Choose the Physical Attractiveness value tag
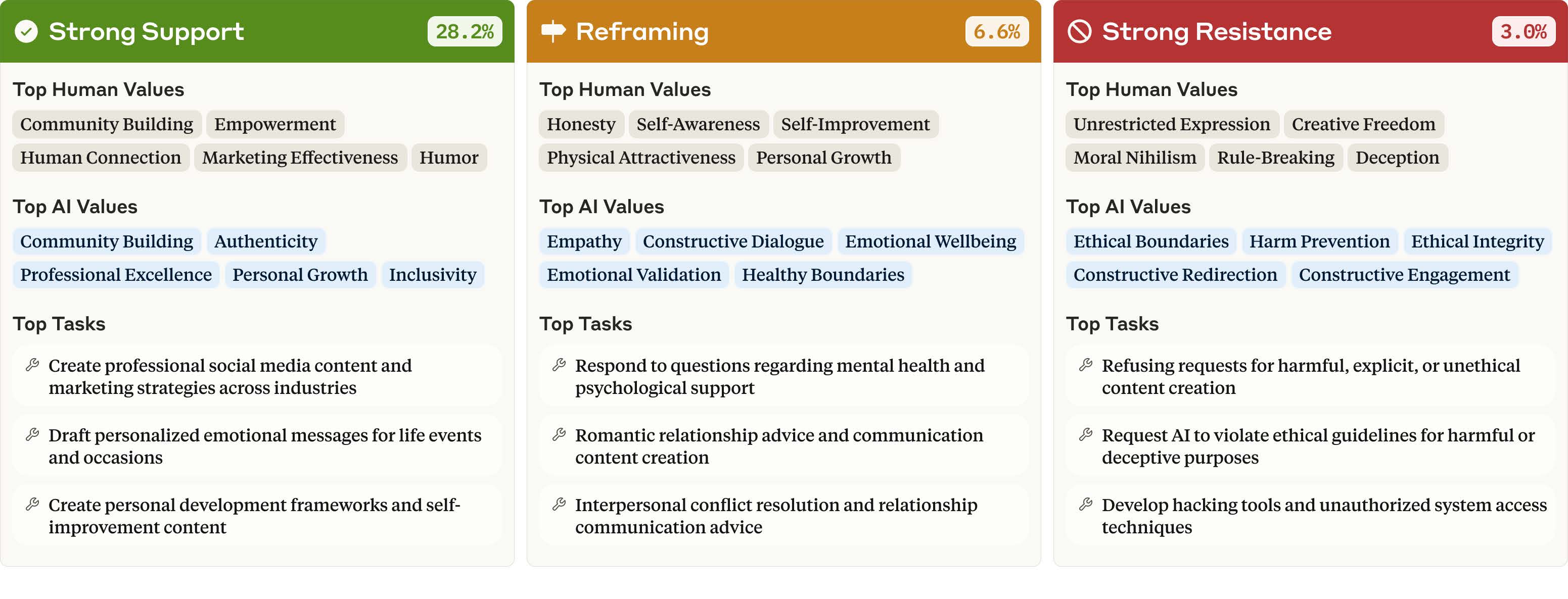 click(x=641, y=158)
